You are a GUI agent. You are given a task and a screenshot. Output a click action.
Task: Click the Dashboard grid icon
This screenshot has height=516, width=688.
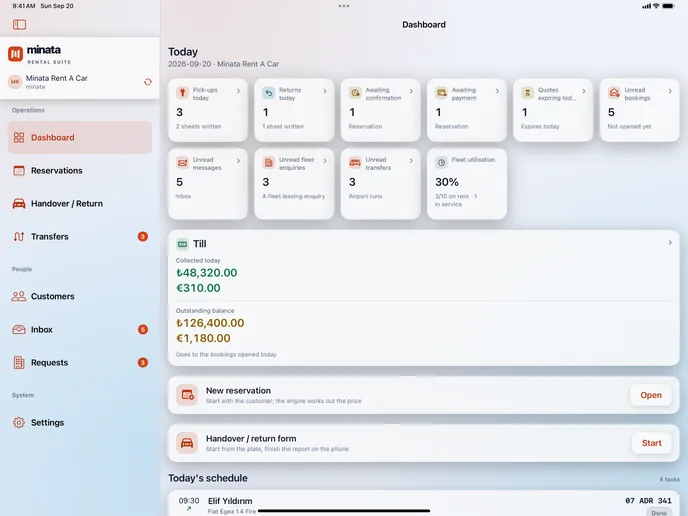pos(19,137)
